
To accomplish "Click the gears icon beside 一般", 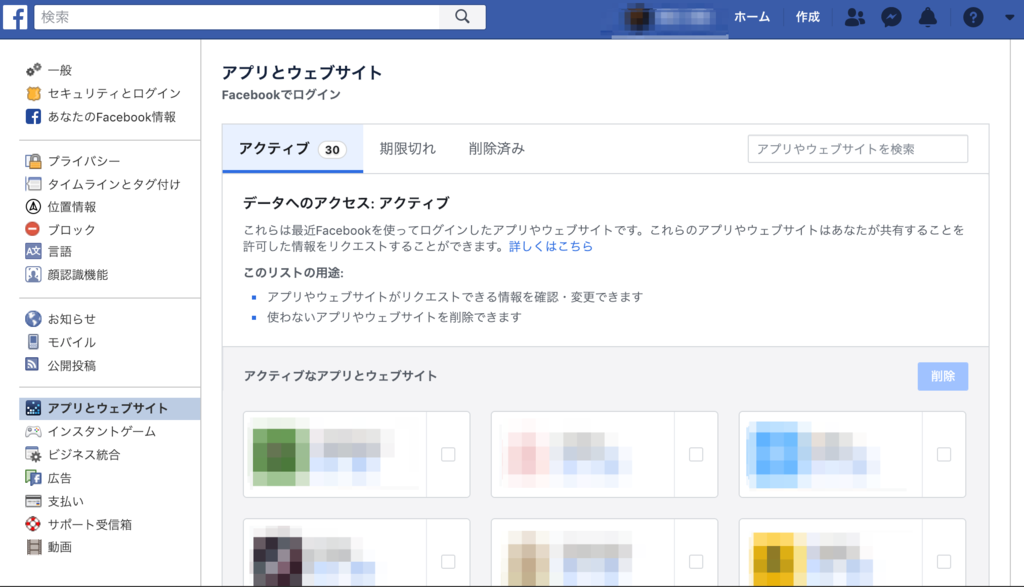I will click(33, 69).
